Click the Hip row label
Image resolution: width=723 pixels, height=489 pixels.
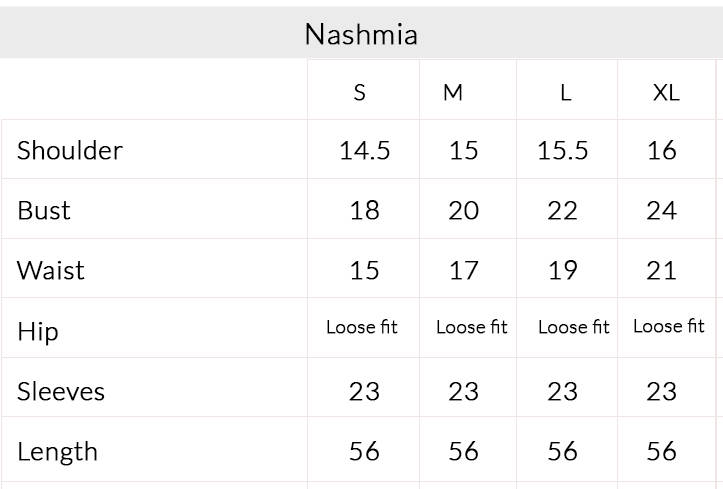coord(38,331)
